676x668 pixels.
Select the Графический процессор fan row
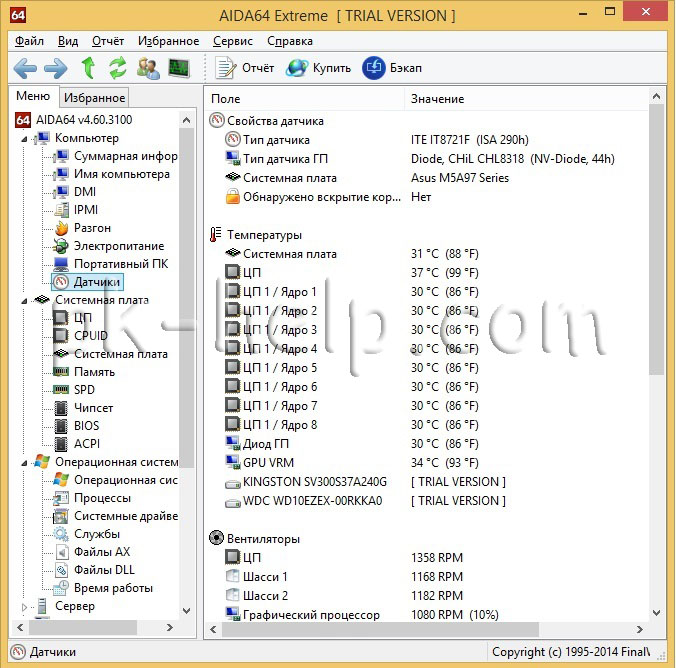tap(427, 615)
